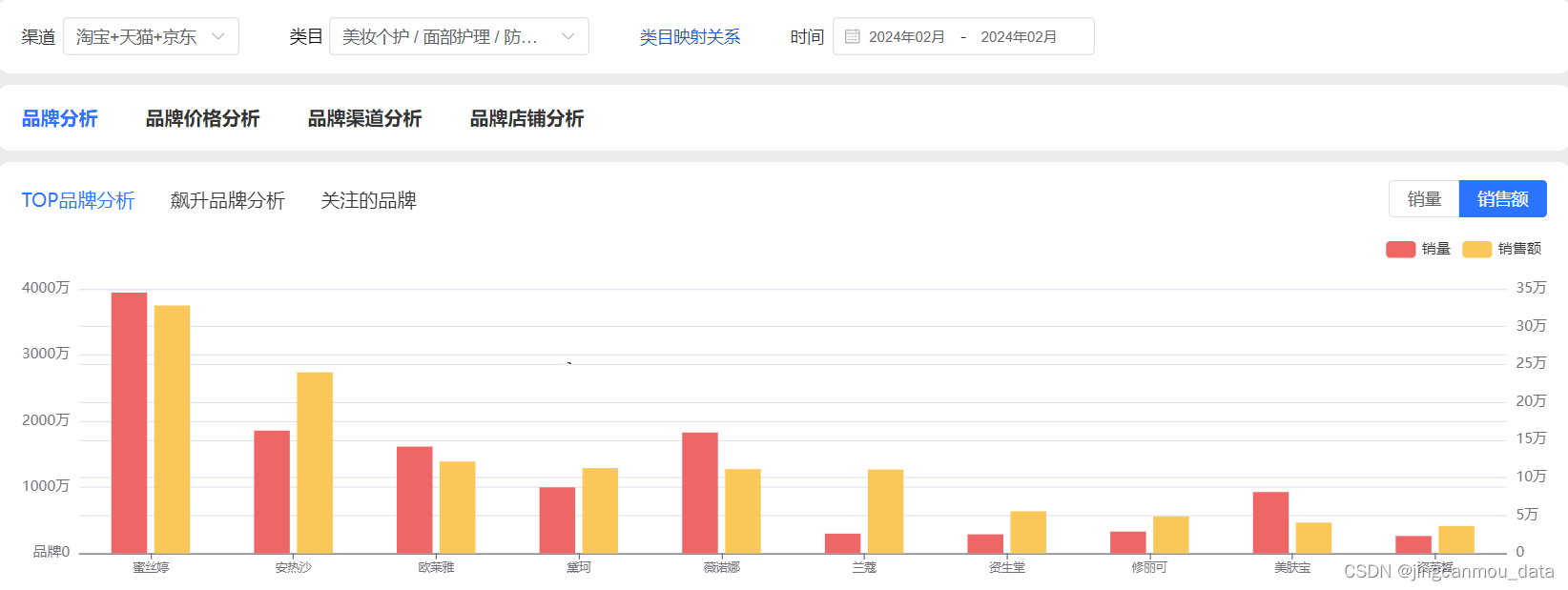Click the yellow bar for 黛珂
The image size is (1568, 590).
[x=600, y=511]
